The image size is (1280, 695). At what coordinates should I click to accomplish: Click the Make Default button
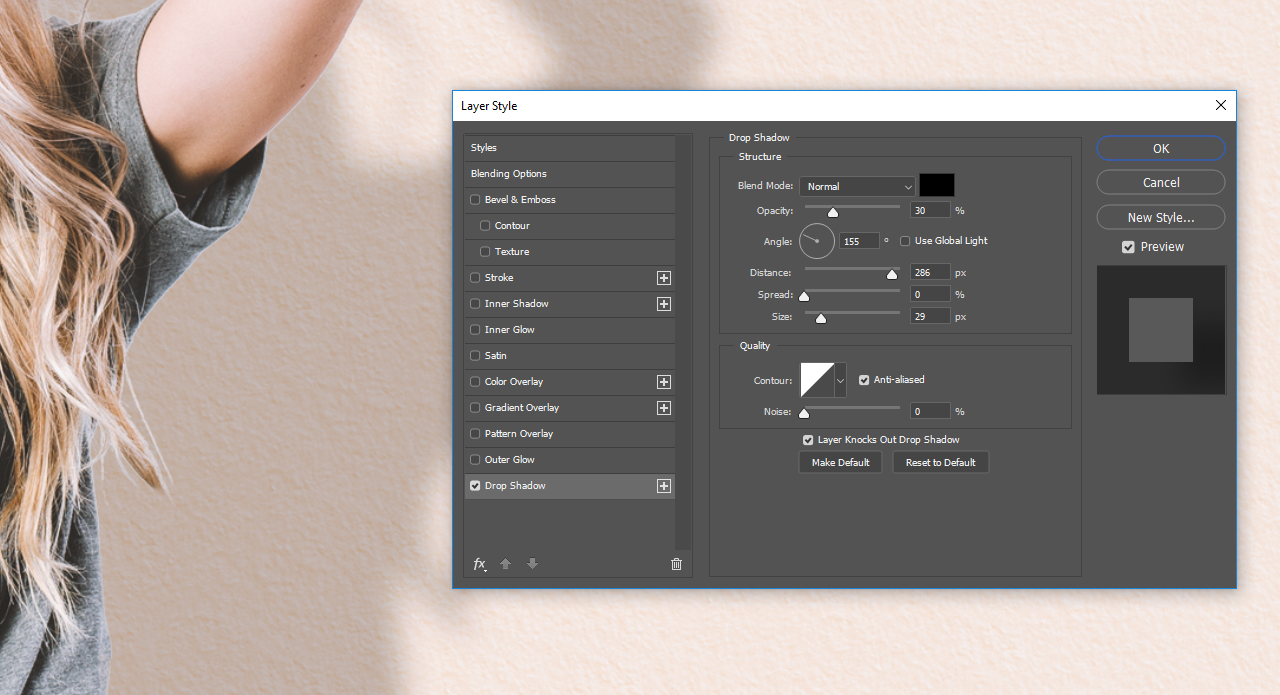(x=840, y=462)
